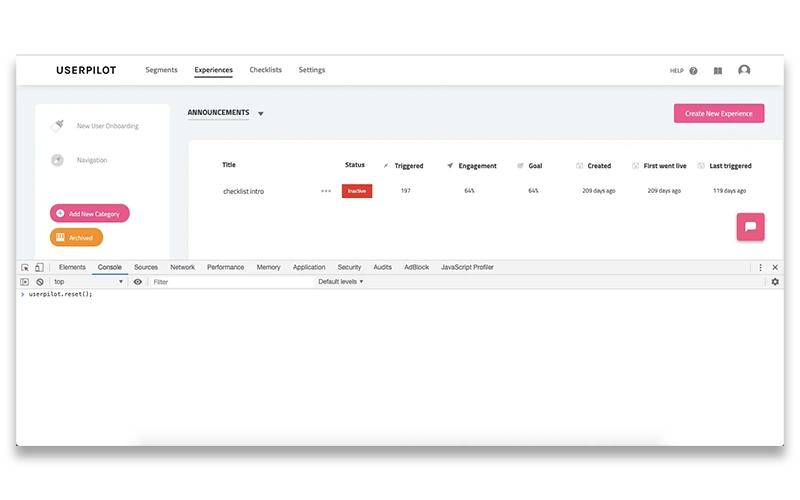The image size is (800, 500).
Task: Switch to the Memory panel
Action: (x=268, y=267)
